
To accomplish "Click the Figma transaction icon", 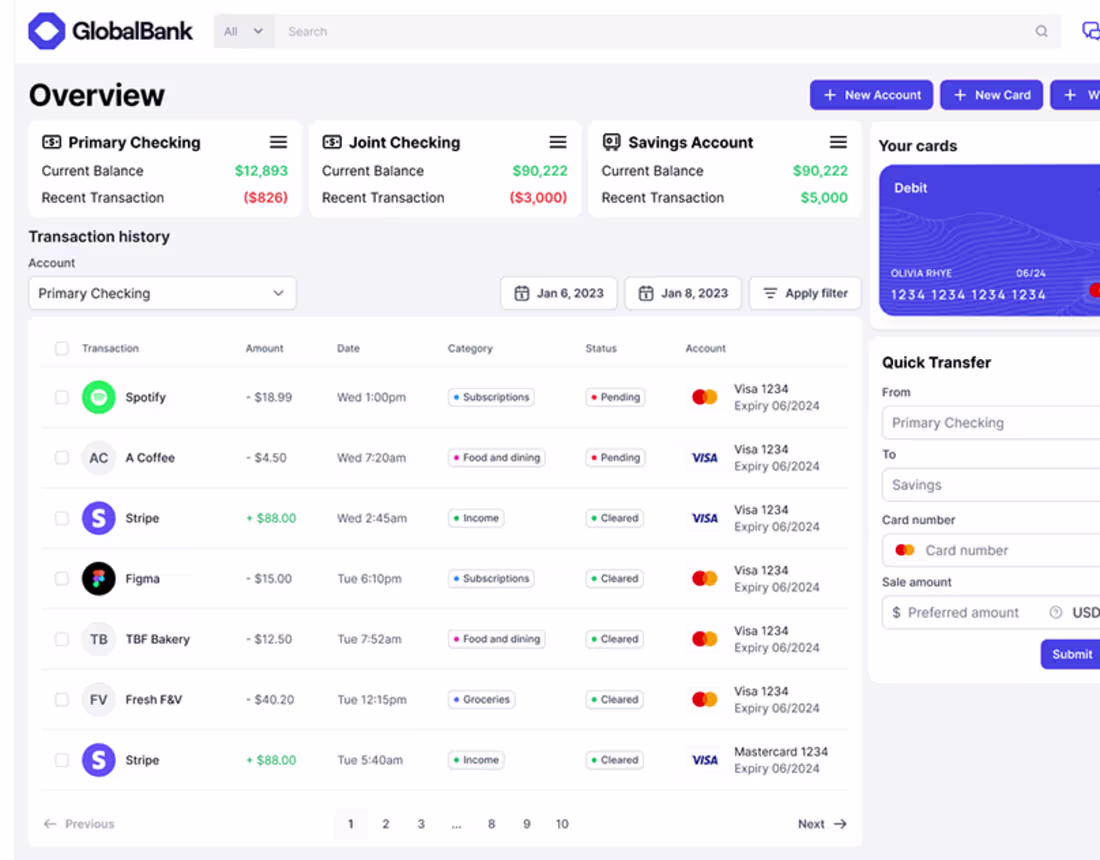I will click(x=98, y=578).
